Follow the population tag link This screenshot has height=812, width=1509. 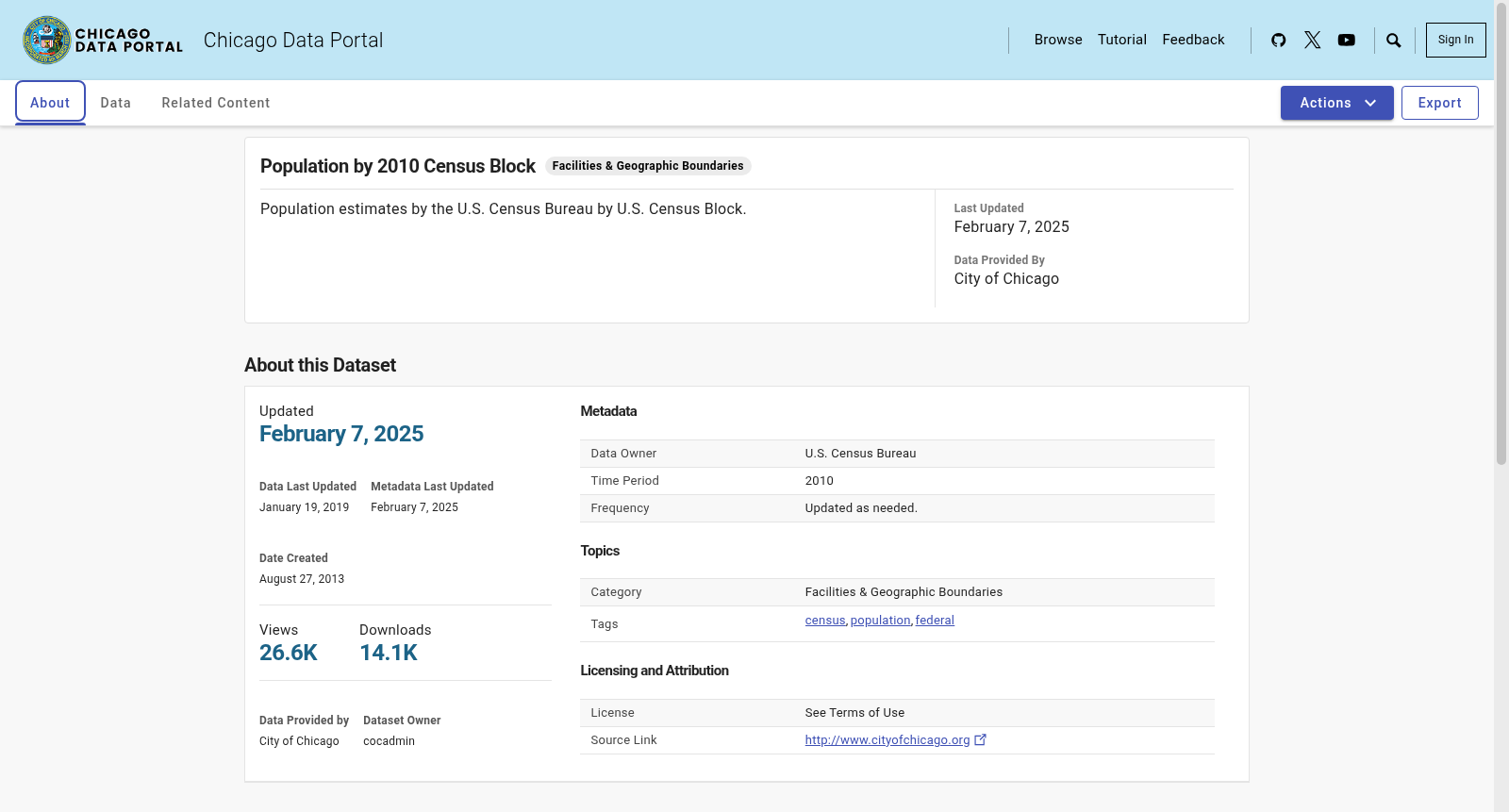(880, 621)
